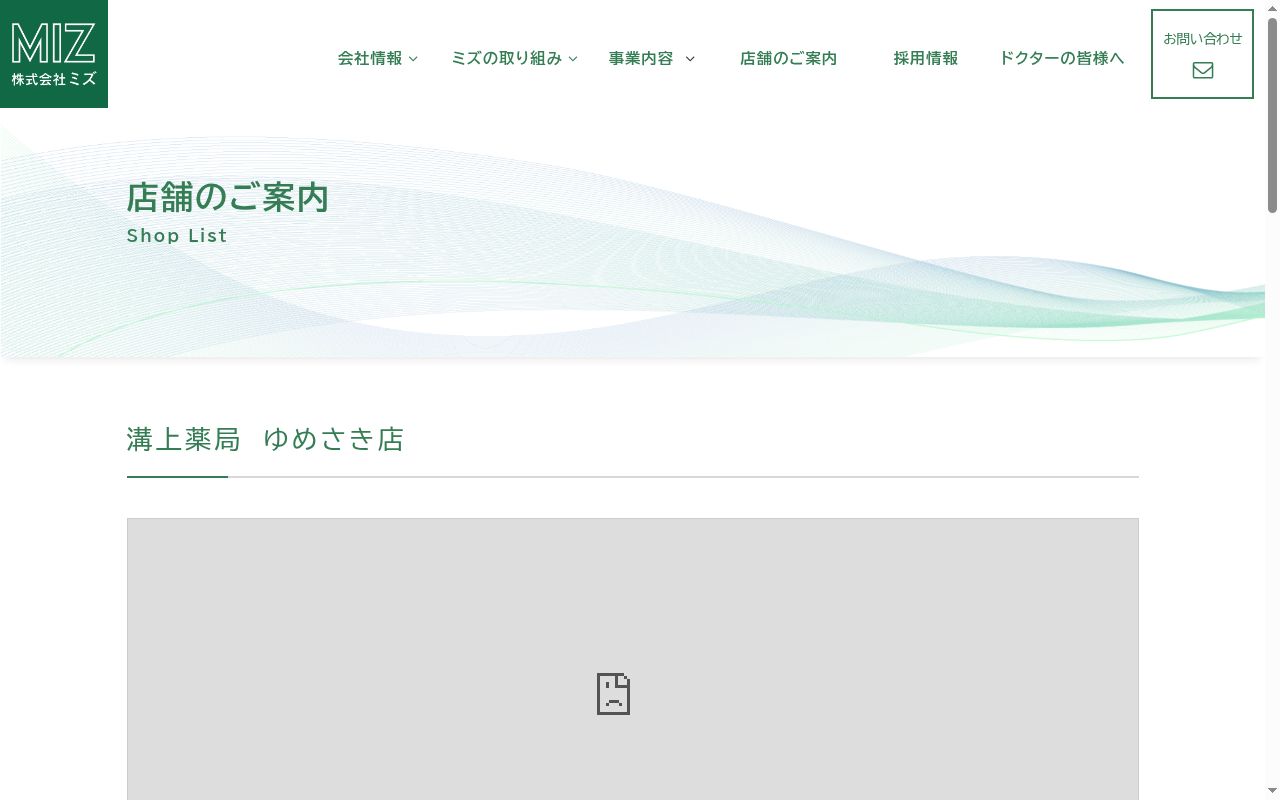
Task: Click the scrollbar down arrow
Action: pos(1273,792)
